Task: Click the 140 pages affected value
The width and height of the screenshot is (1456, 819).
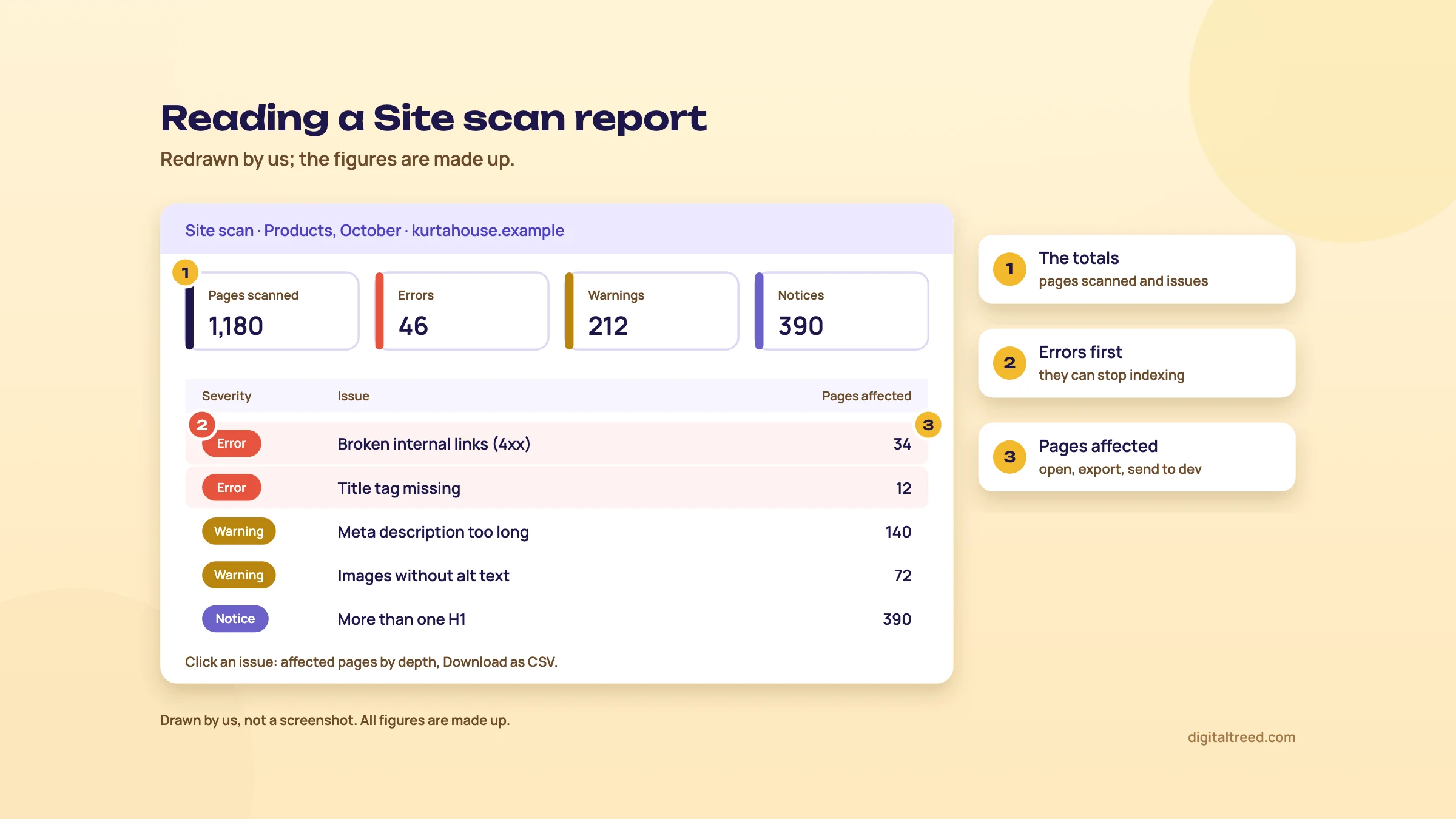Action: (x=898, y=532)
